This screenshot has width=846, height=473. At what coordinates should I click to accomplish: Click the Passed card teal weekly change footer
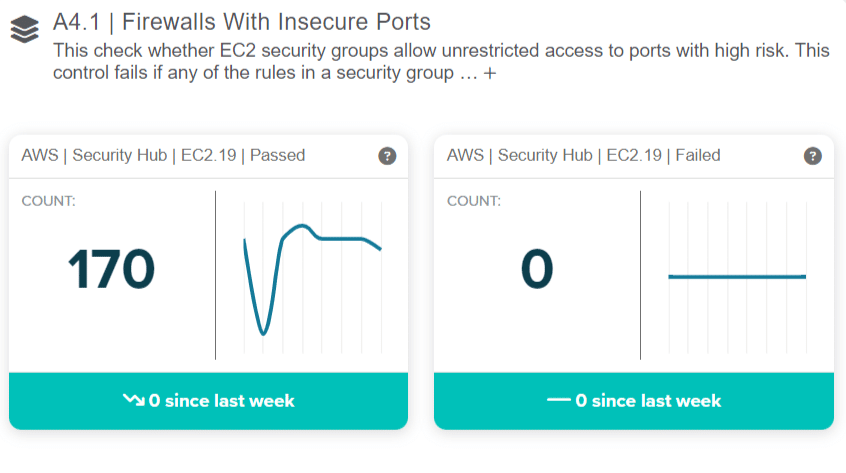208,401
